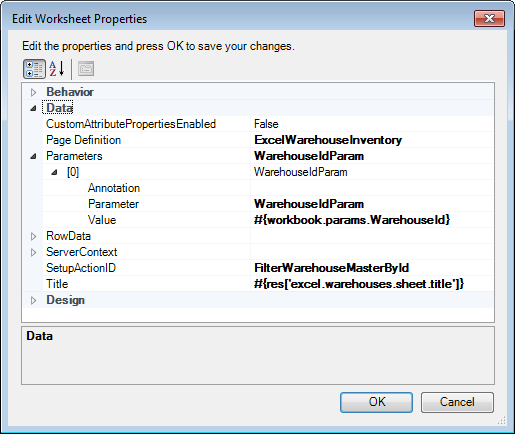515x434 pixels.
Task: Expand the Design category
Action: point(33,300)
